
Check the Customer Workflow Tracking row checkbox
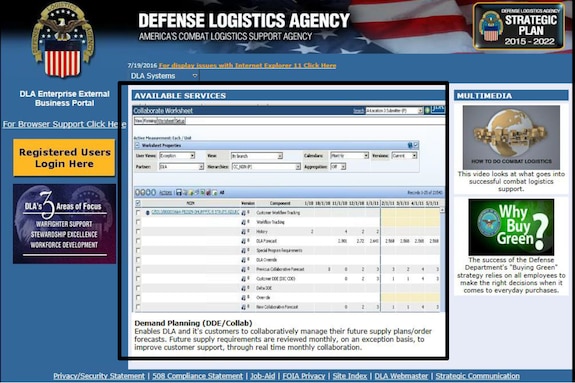pos(138,212)
